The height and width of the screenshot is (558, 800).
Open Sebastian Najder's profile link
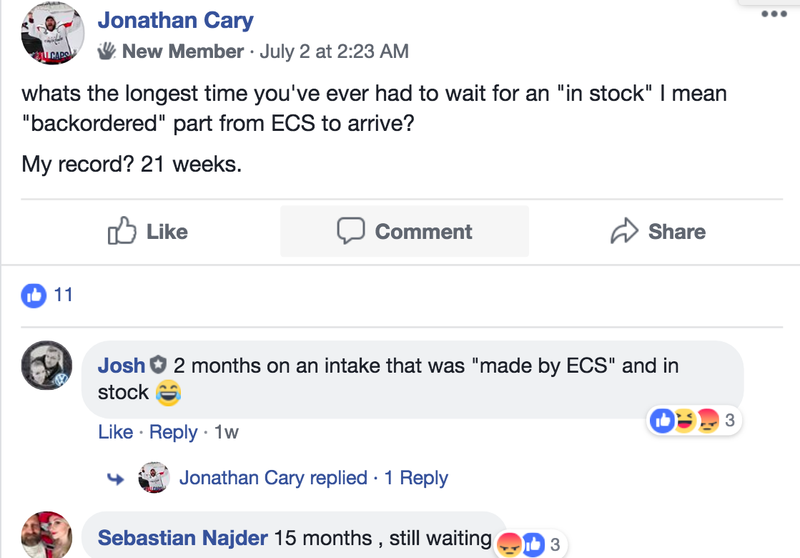tap(183, 538)
